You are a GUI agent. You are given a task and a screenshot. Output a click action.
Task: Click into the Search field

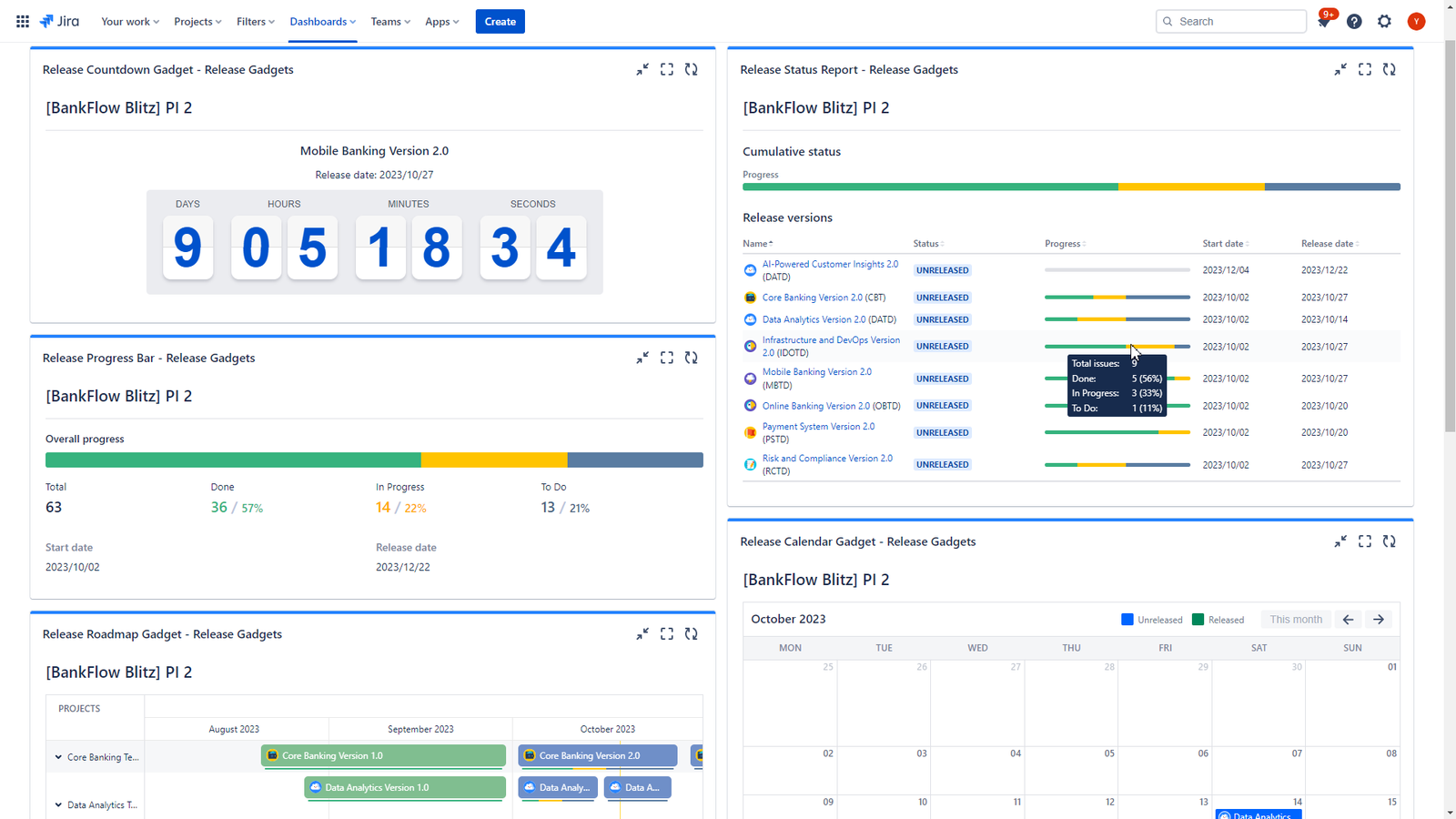pos(1231,21)
